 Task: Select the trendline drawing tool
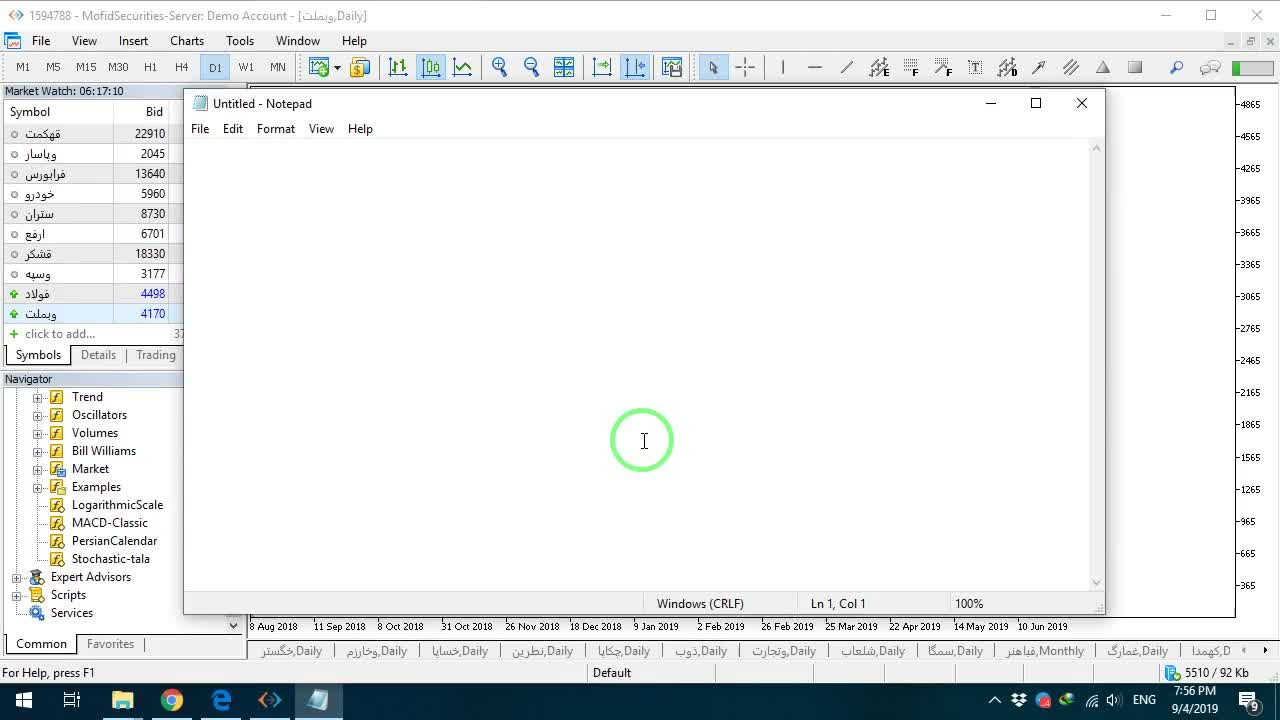click(x=847, y=67)
